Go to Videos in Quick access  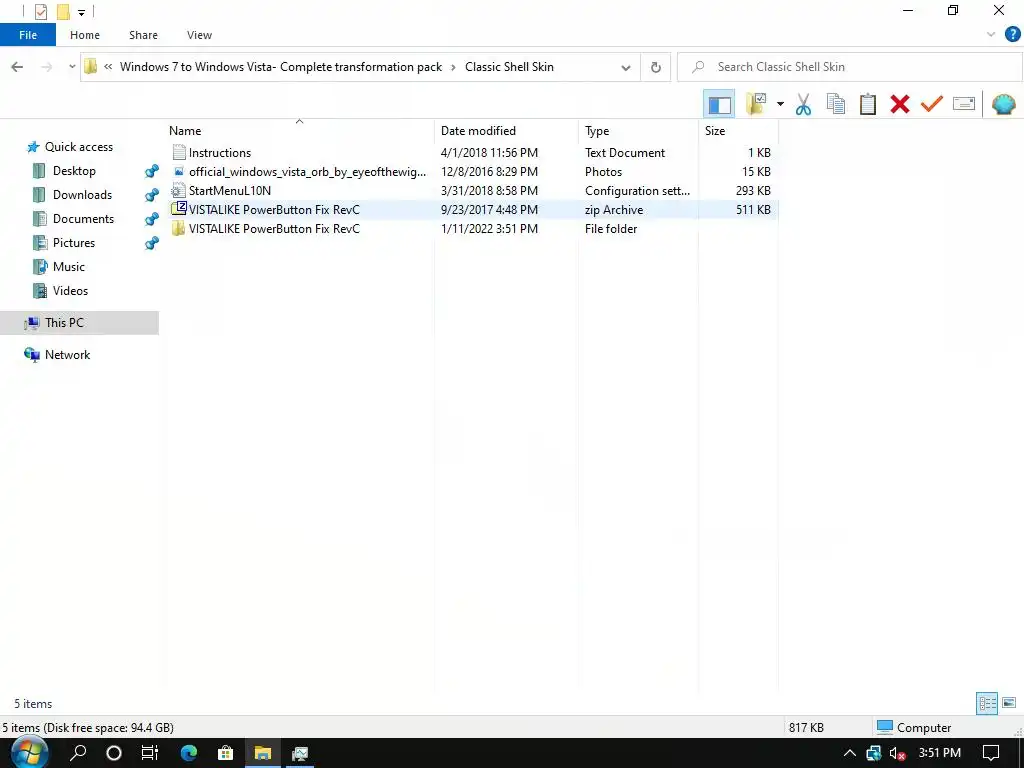(70, 291)
